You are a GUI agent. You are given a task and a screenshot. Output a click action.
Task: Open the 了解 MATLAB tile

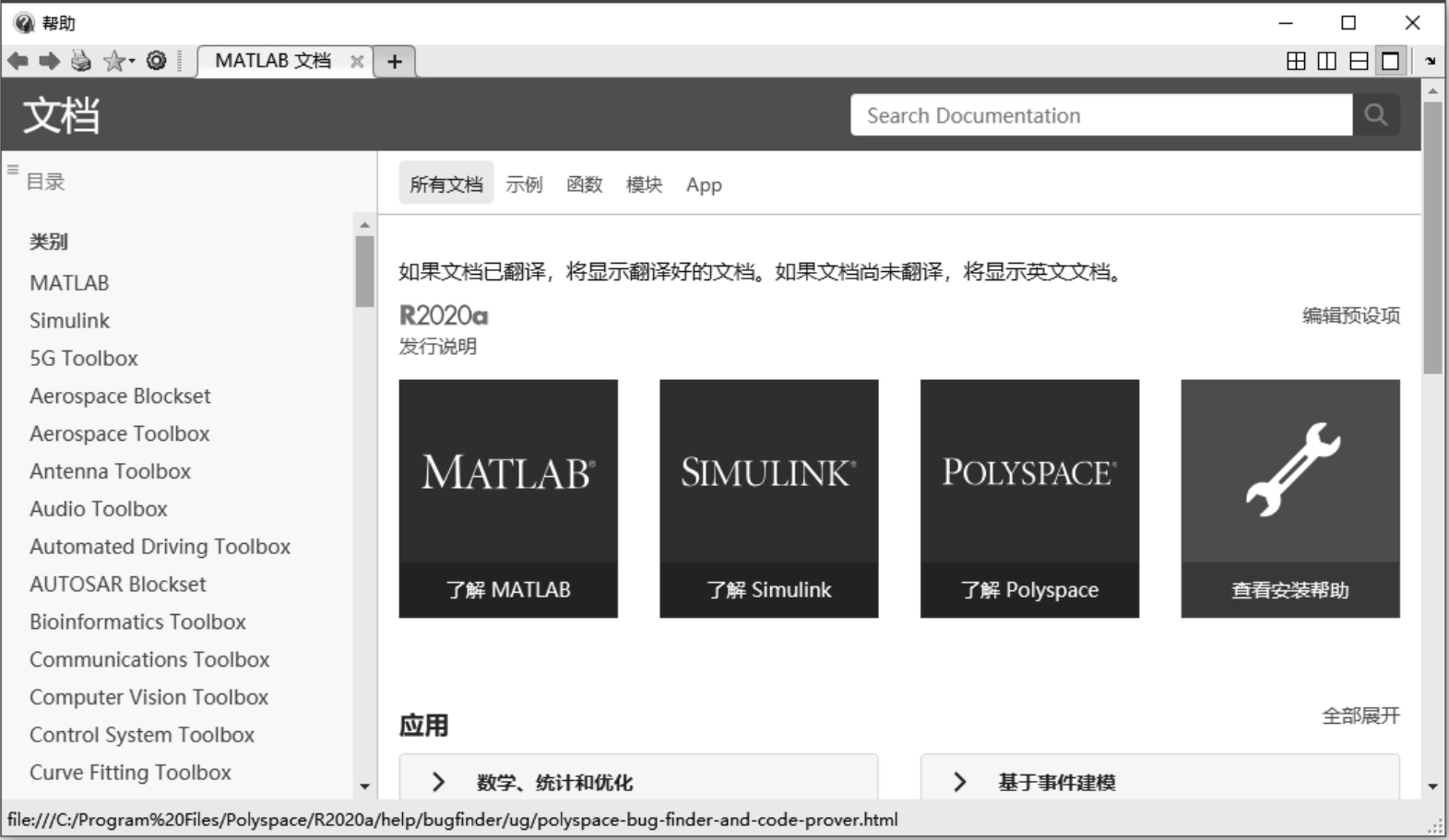coord(508,499)
